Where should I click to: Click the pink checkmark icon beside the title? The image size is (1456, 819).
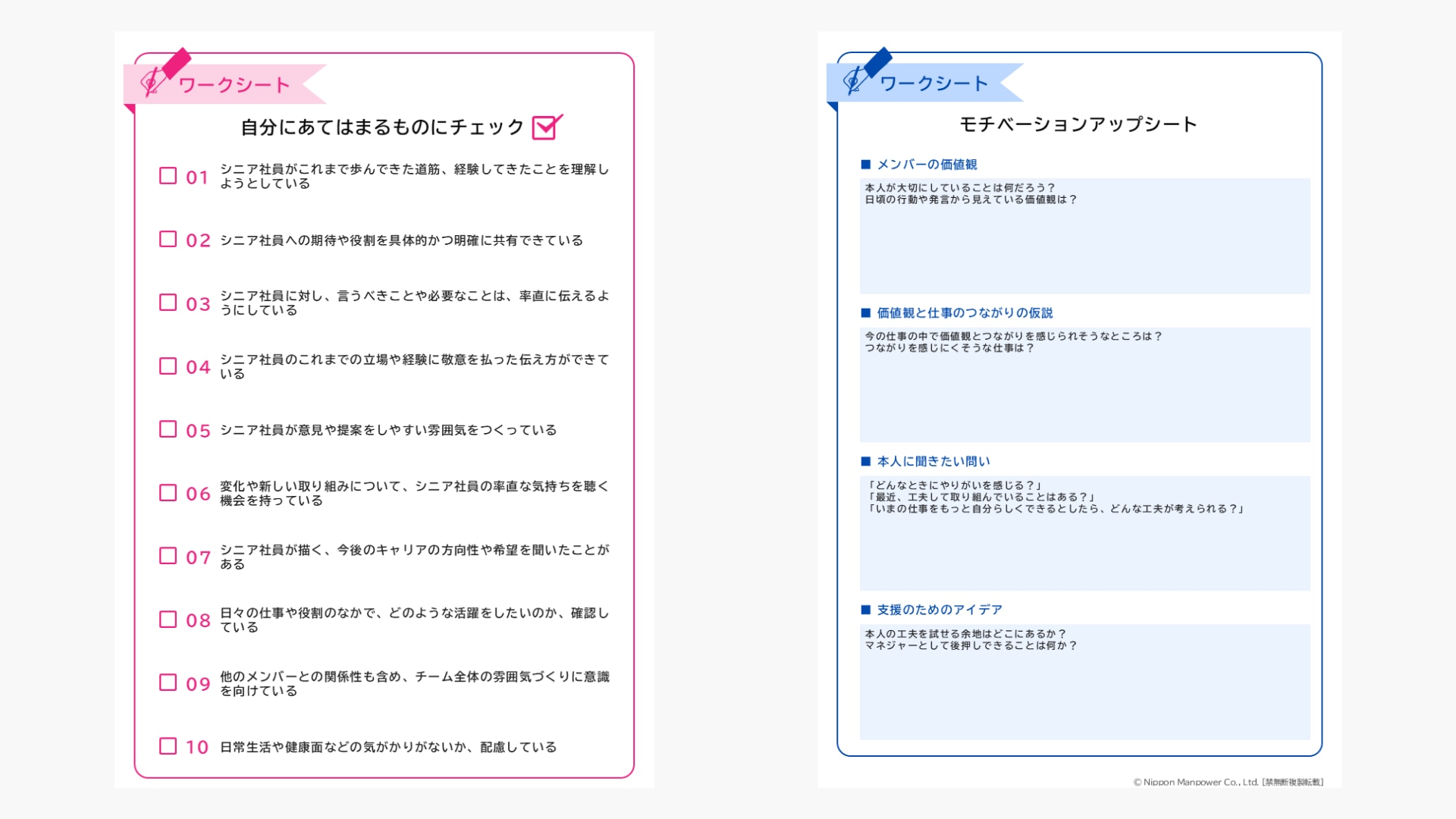(x=547, y=127)
